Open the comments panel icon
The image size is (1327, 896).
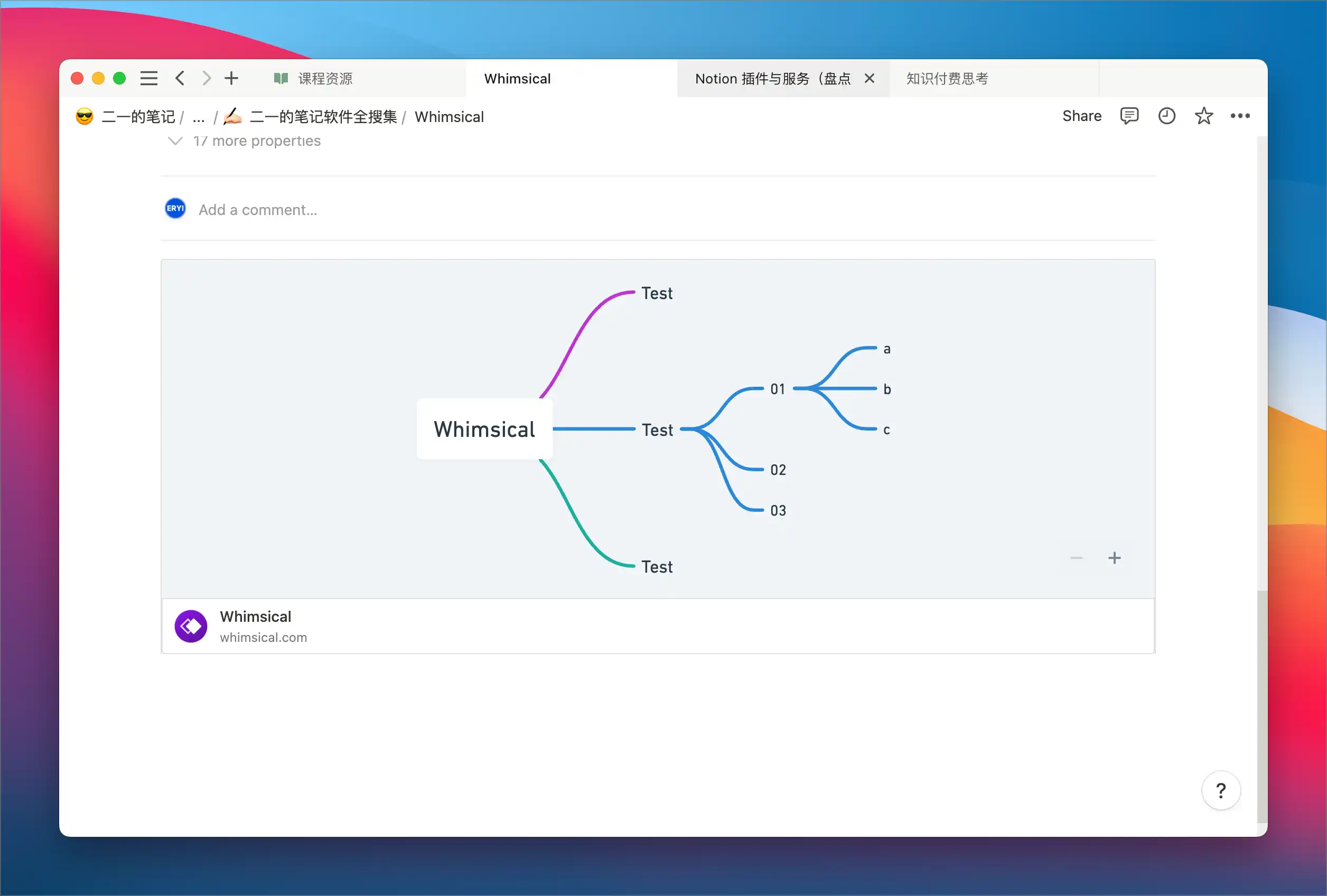pos(1129,116)
